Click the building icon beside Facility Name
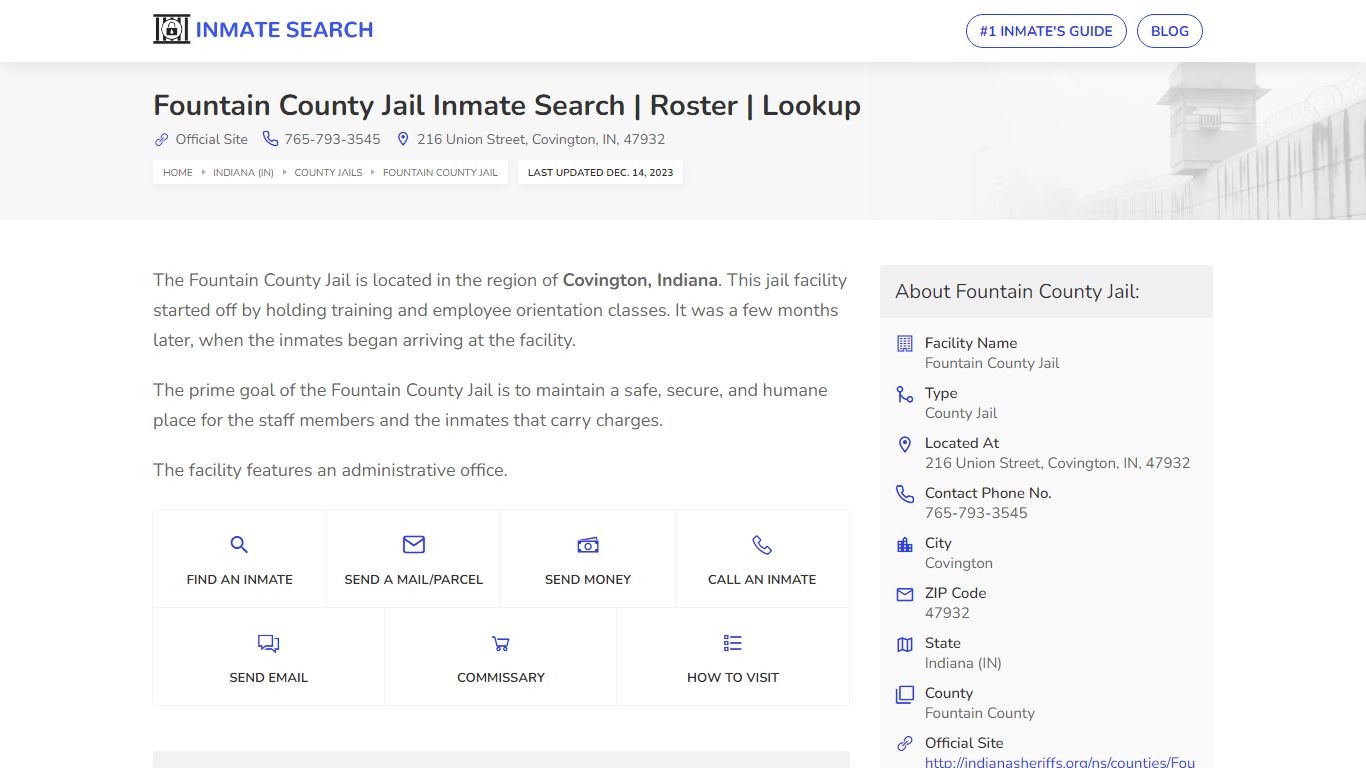This screenshot has height=768, width=1366. tap(905, 343)
